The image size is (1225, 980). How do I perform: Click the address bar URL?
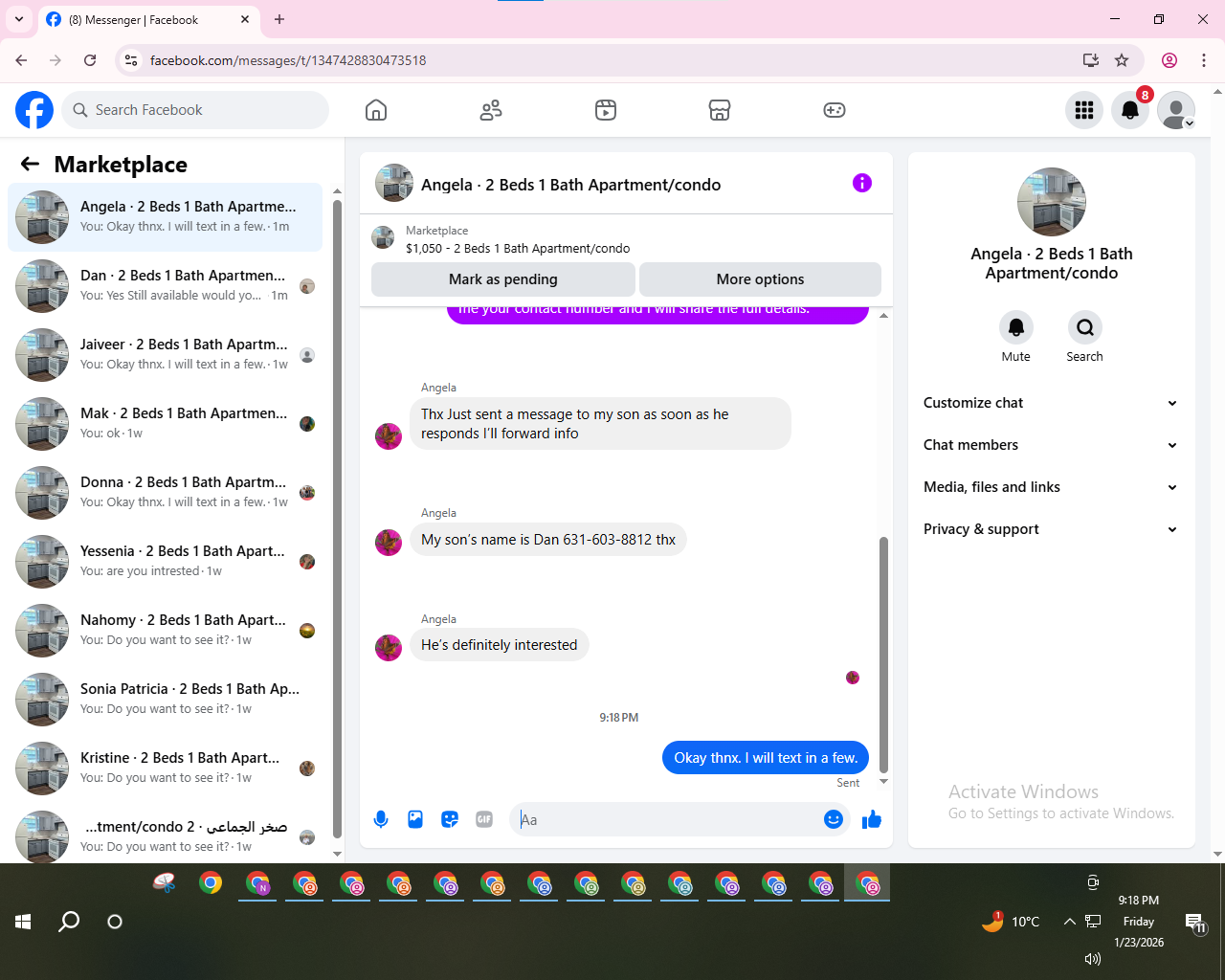[288, 60]
